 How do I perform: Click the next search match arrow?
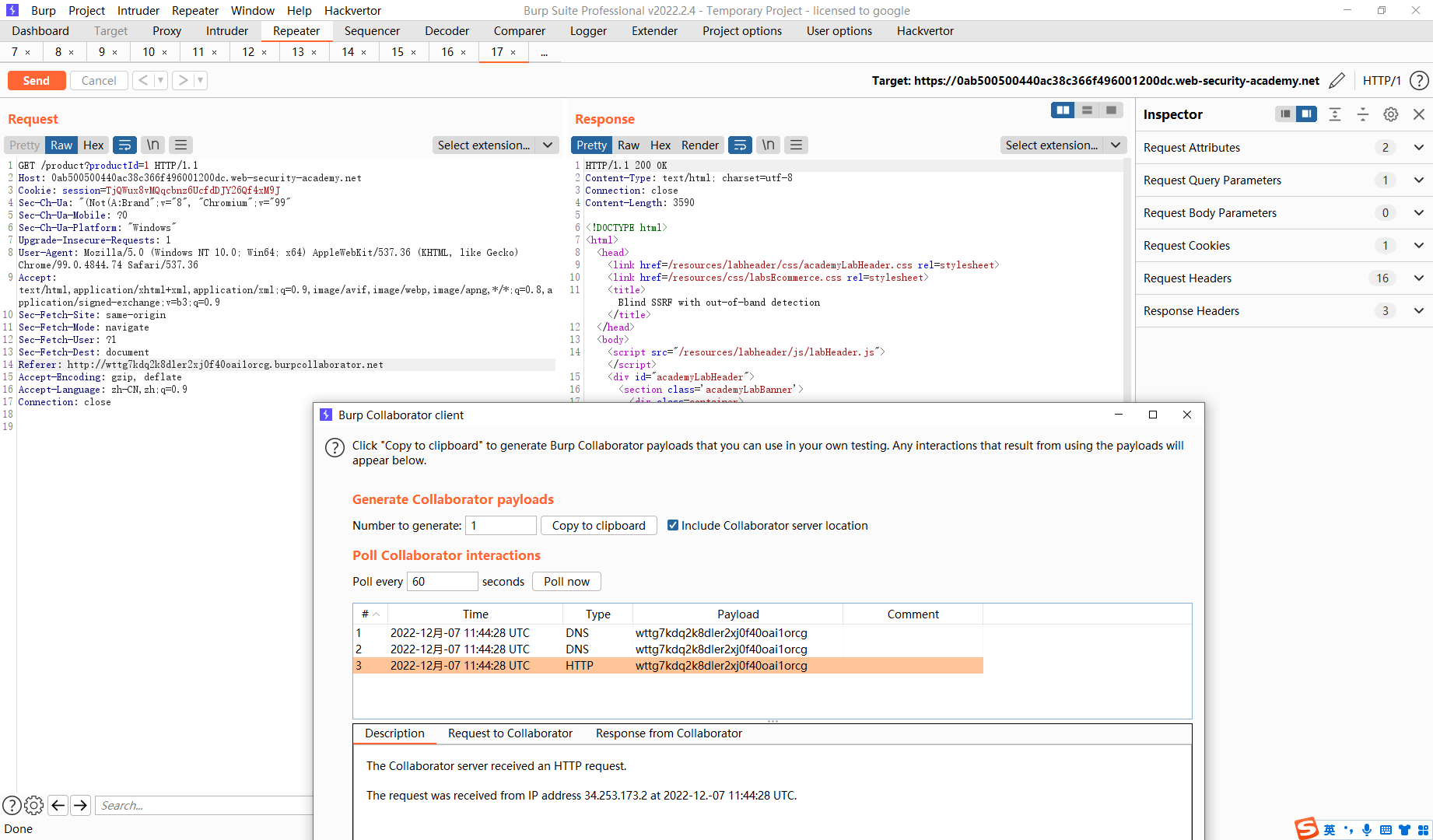(x=81, y=805)
